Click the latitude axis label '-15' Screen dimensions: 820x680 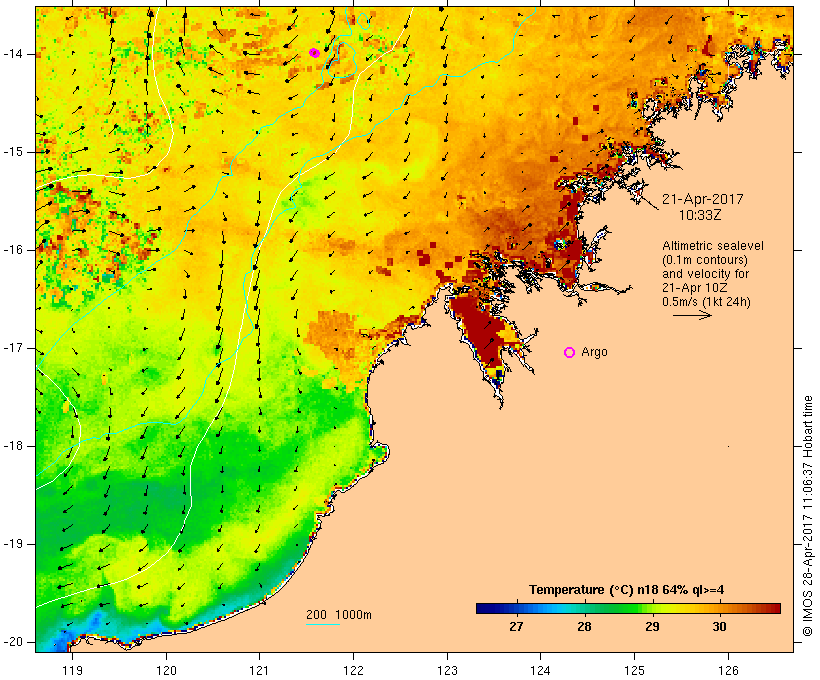tap(12, 152)
